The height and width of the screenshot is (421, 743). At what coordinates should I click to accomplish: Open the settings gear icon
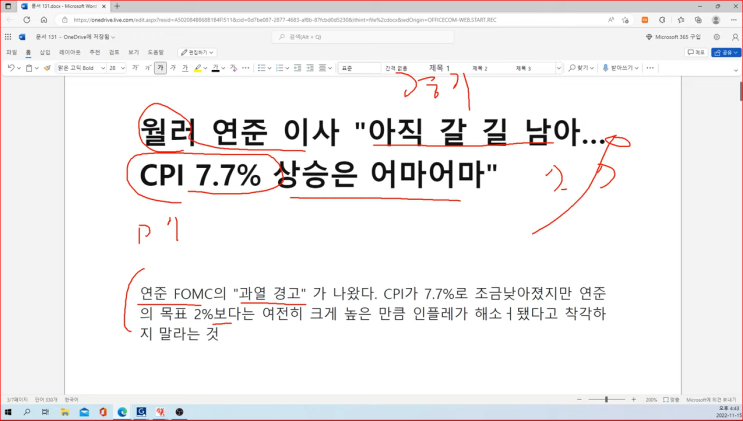(716, 37)
